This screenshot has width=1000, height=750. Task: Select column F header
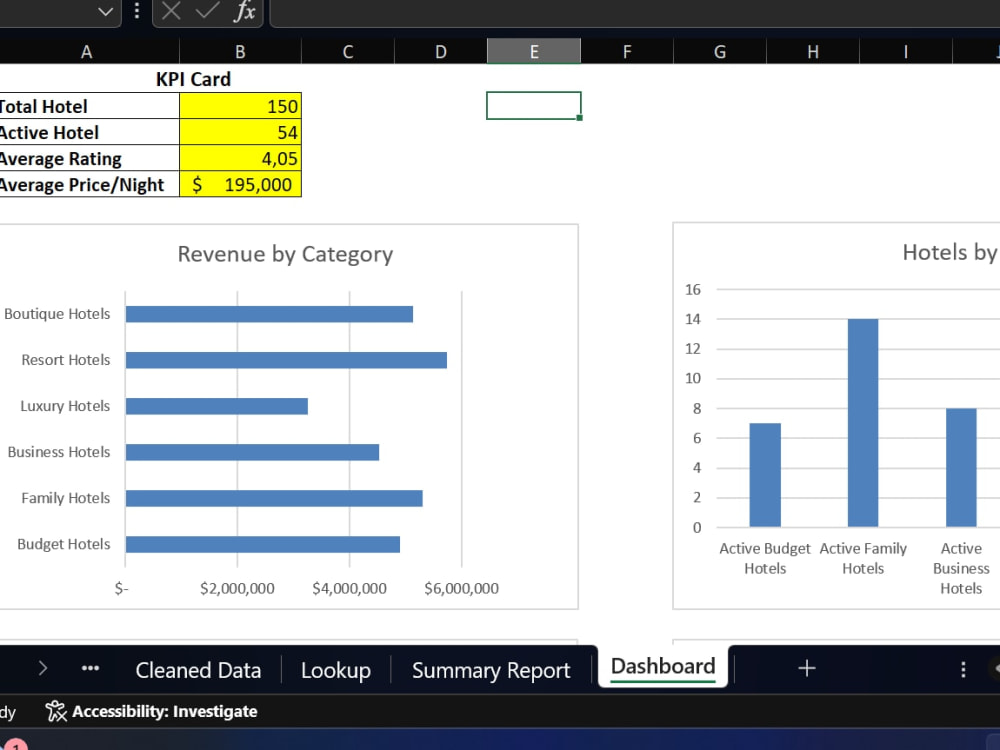(627, 52)
